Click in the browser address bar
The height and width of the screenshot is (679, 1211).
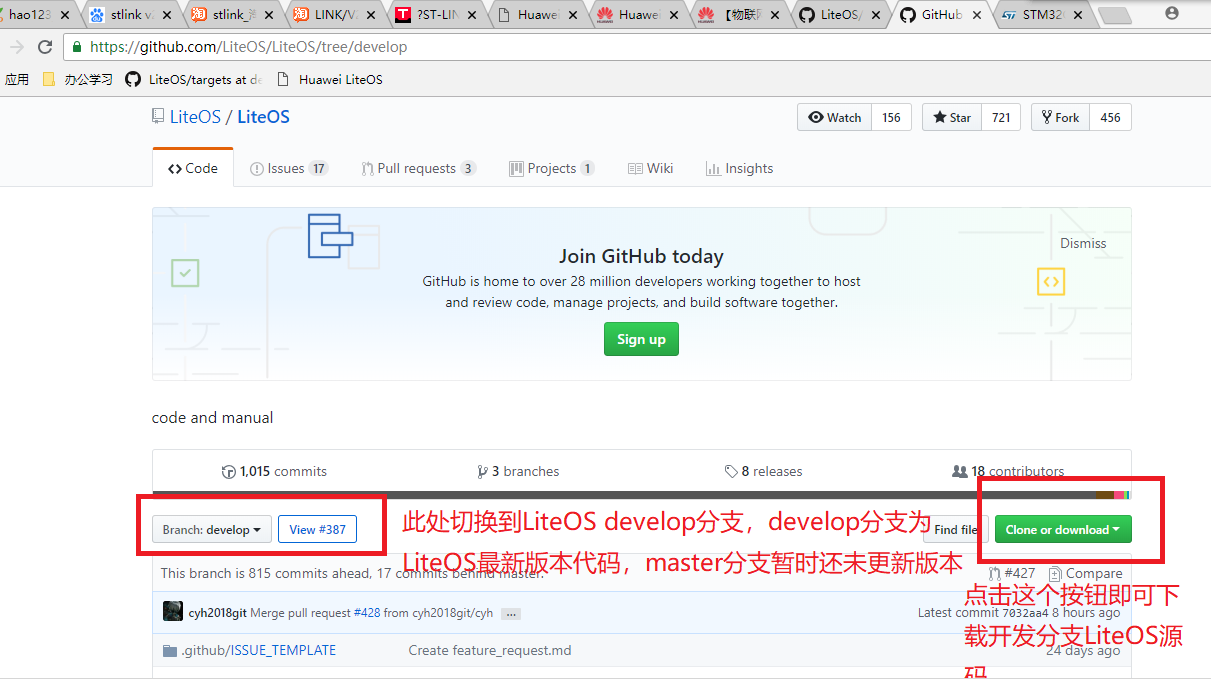[x=400, y=46]
